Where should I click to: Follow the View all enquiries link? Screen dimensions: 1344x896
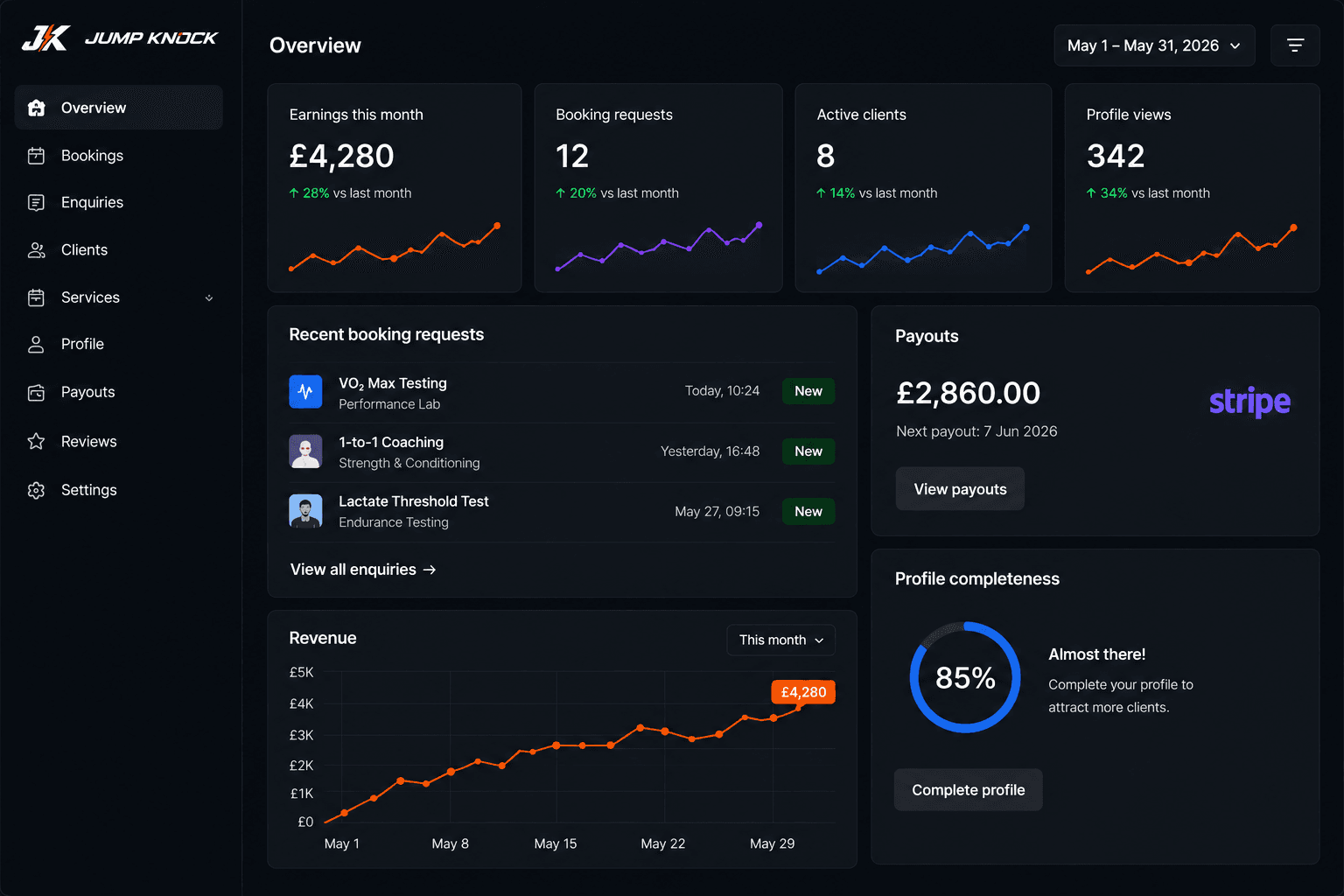(363, 570)
